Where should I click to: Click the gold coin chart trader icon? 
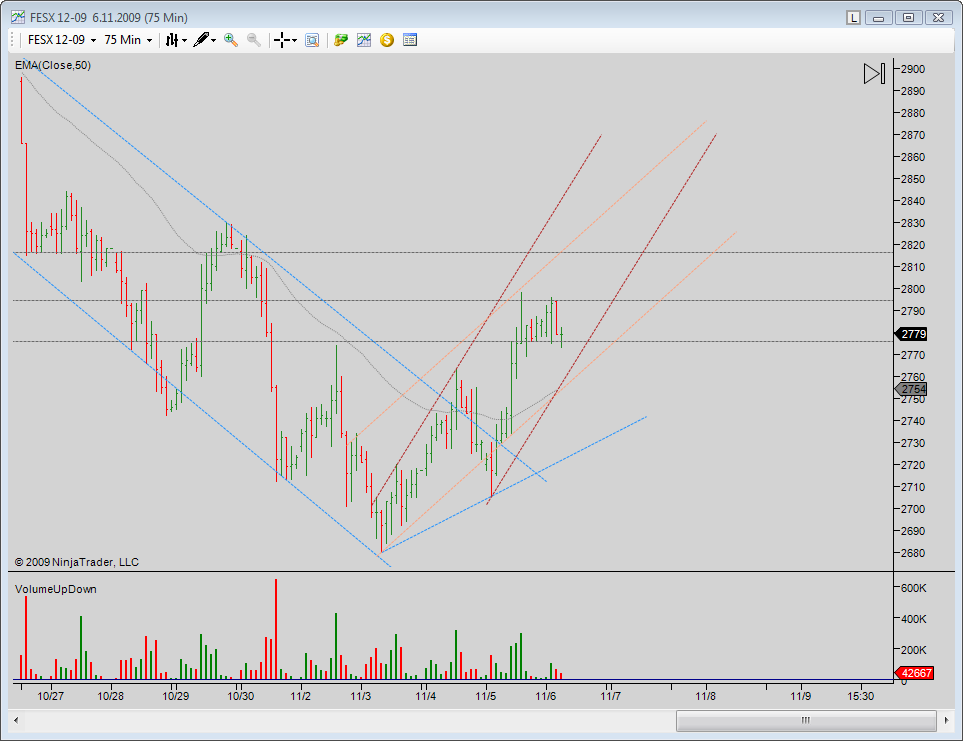point(387,40)
